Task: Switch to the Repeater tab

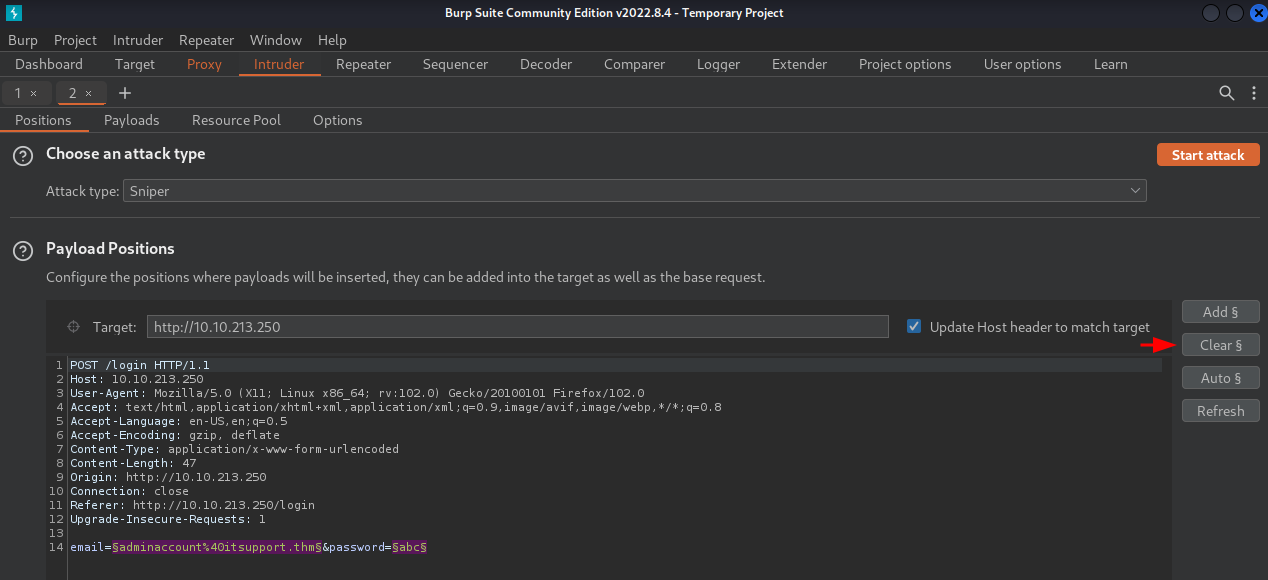Action: tap(363, 64)
